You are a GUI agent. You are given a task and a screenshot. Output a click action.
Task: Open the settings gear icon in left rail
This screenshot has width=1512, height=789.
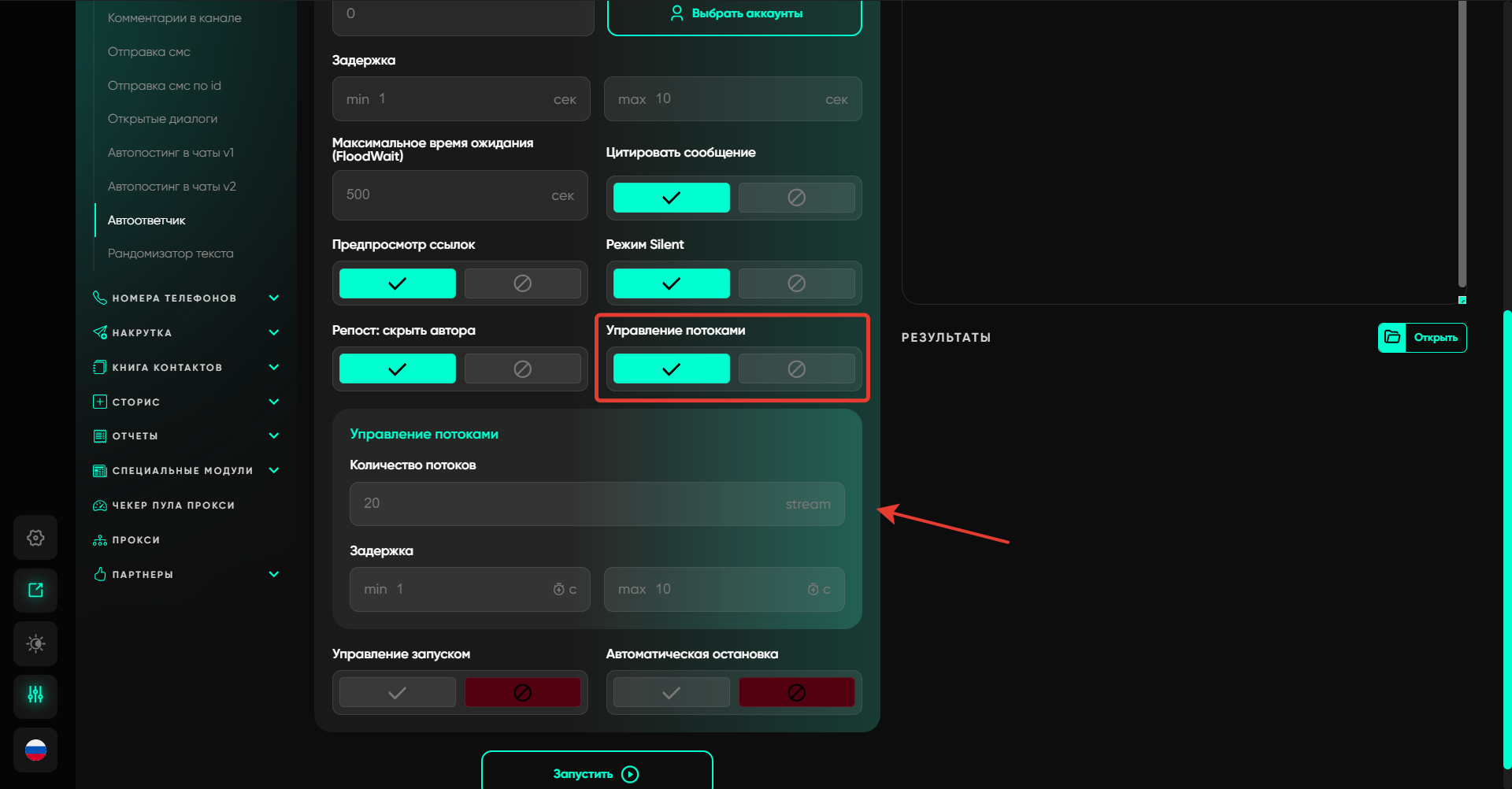35,538
